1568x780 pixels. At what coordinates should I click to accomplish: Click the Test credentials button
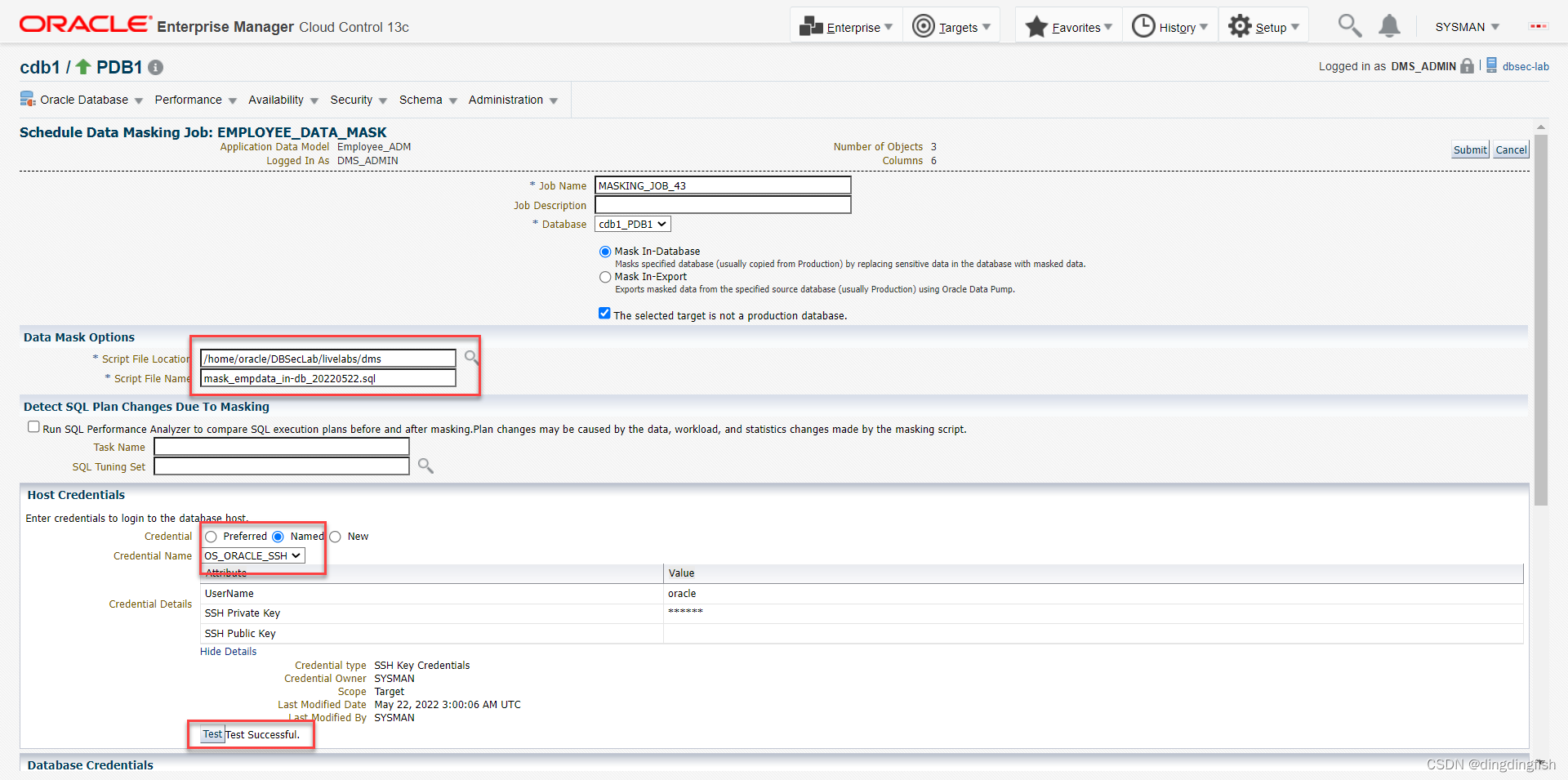212,734
